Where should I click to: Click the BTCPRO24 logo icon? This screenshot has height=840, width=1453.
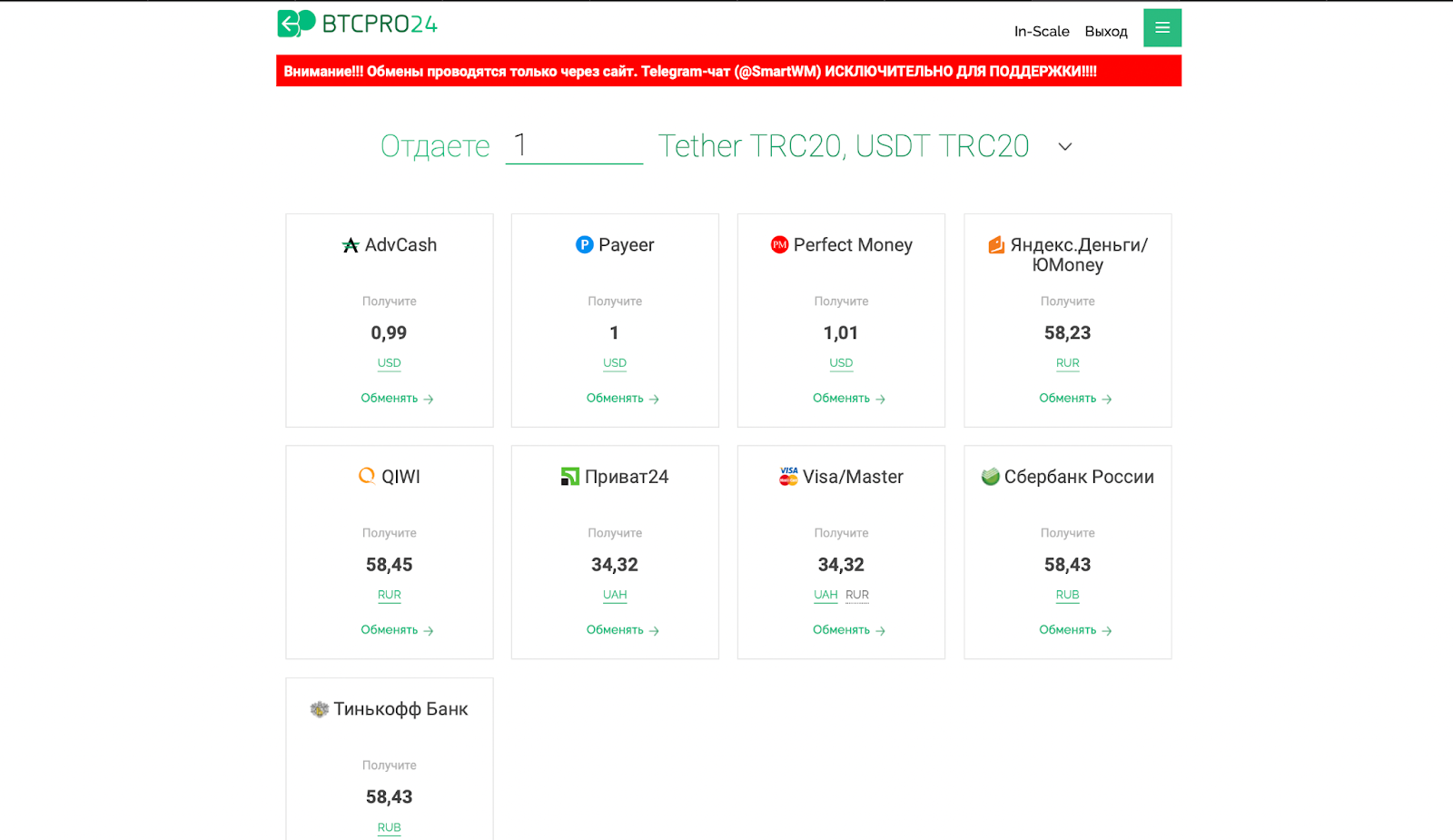[x=296, y=24]
